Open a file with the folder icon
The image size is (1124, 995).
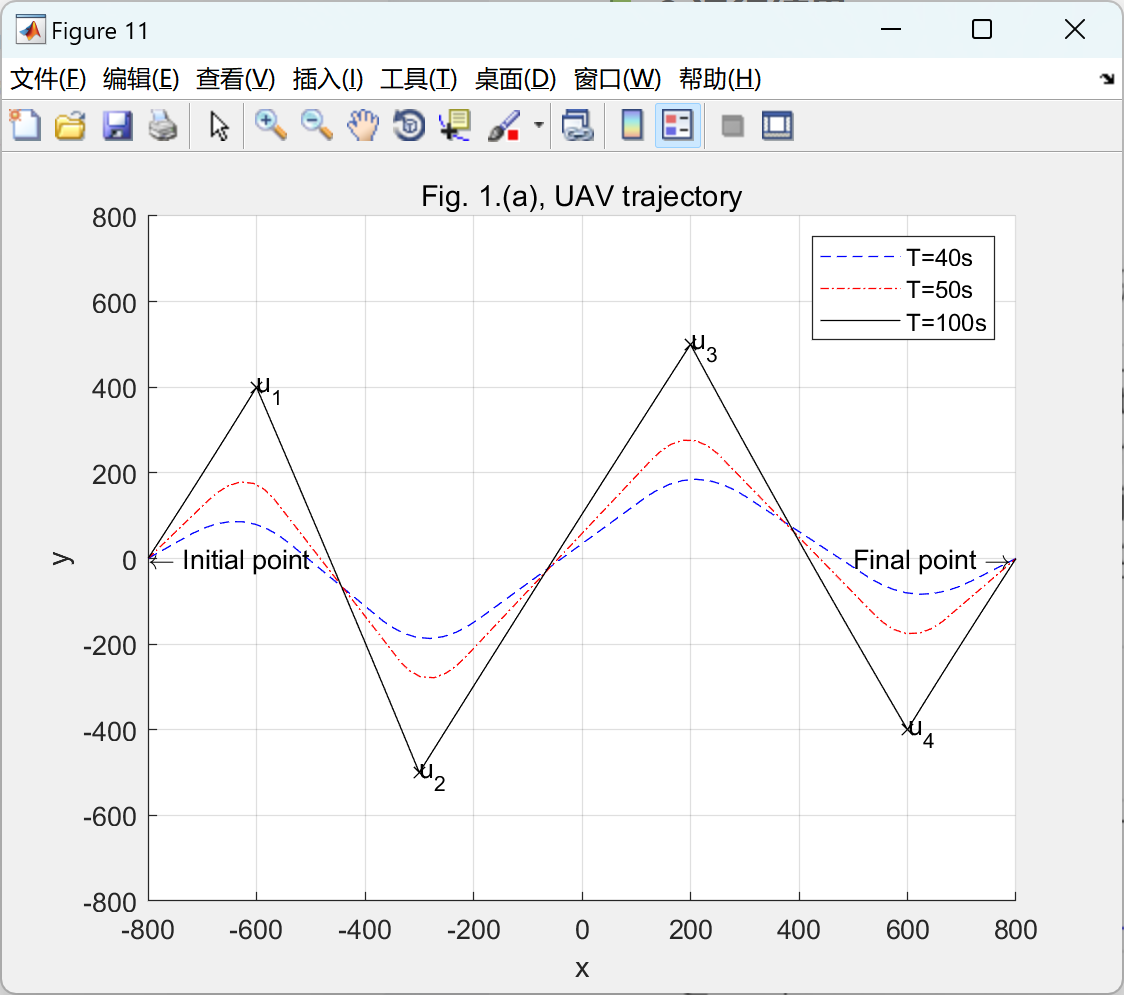(x=70, y=125)
